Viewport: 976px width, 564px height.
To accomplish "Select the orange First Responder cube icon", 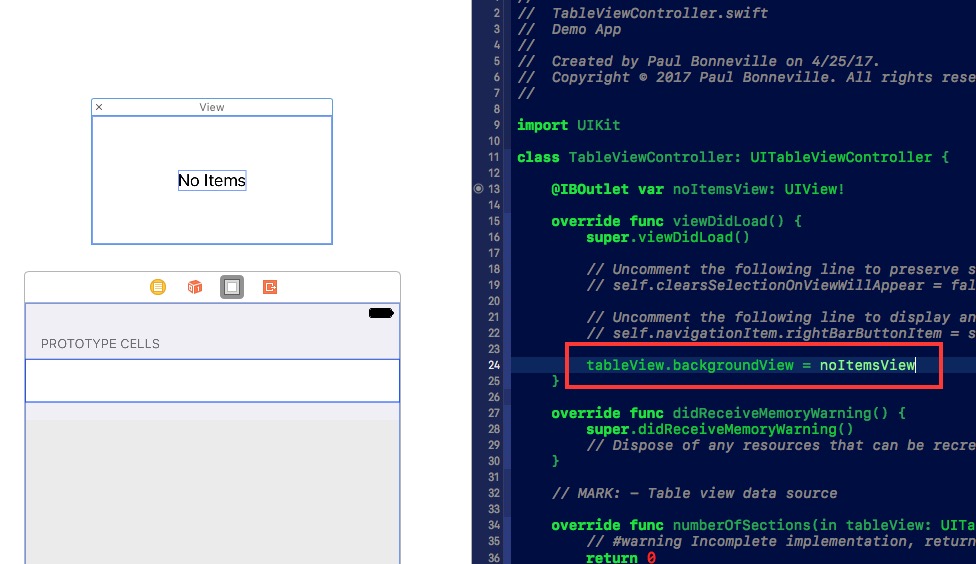I will [195, 287].
